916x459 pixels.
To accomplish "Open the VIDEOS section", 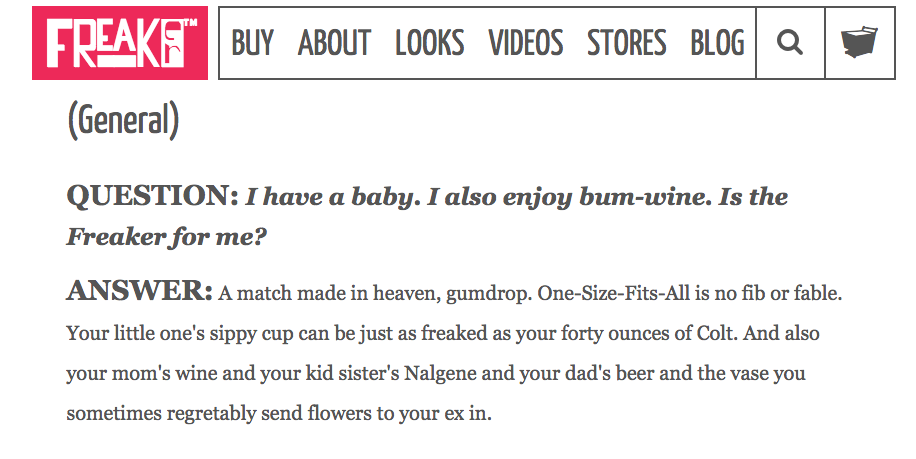I will coord(526,43).
